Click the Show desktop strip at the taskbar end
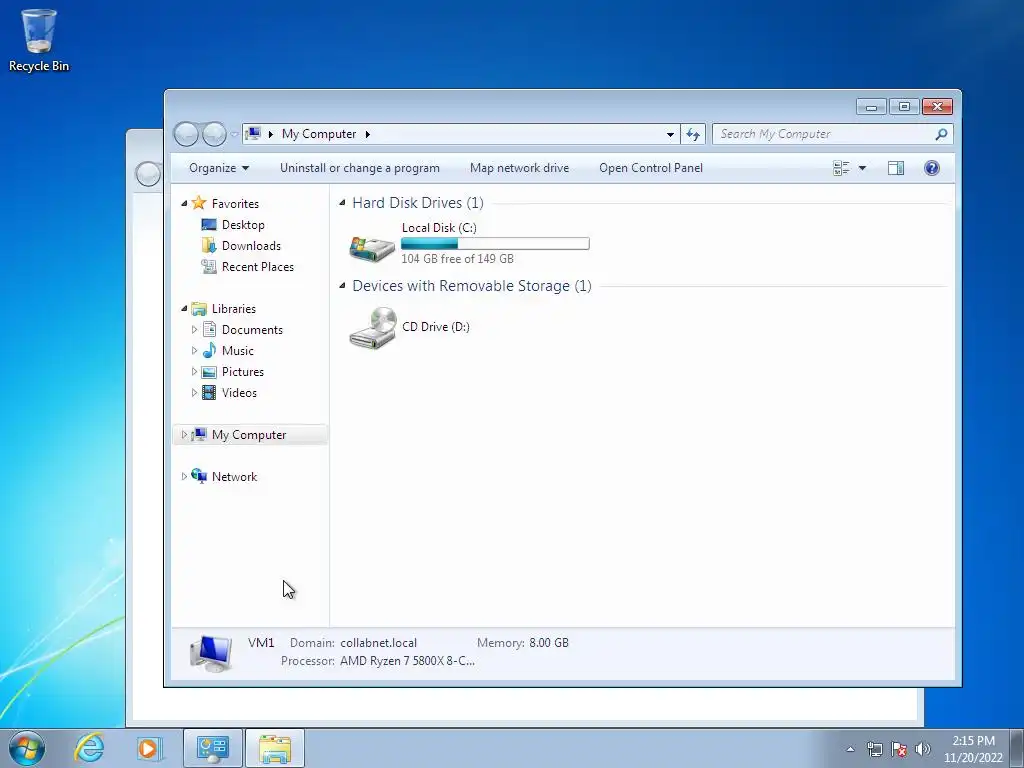 (x=1017, y=748)
